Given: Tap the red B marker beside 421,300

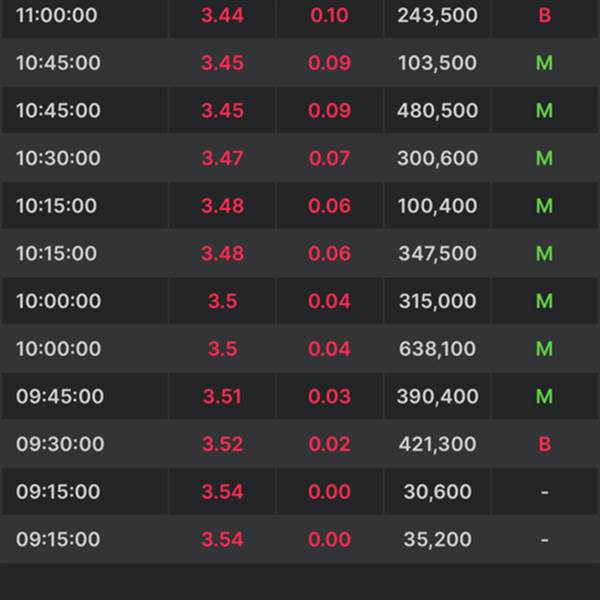Looking at the screenshot, I should point(544,444).
